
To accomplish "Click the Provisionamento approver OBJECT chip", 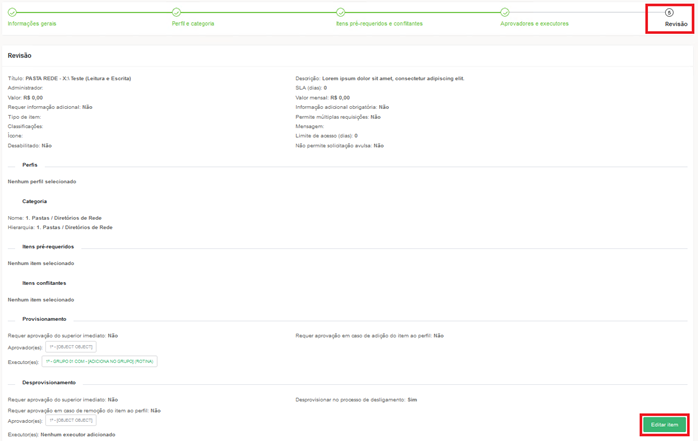I will coord(71,347).
